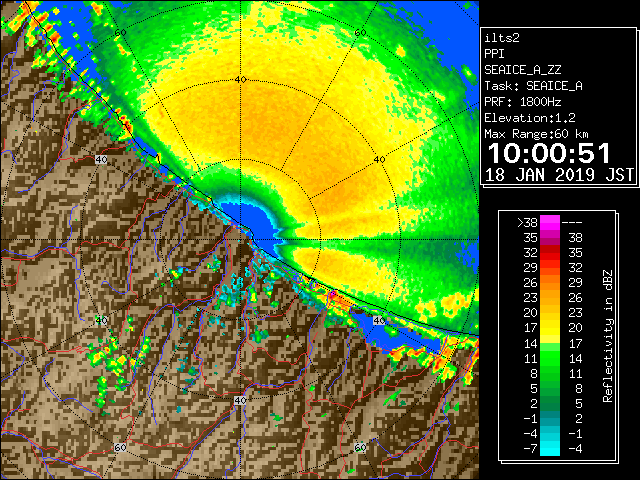Click the "---" legend label
The width and height of the screenshot is (640, 480).
[x=572, y=223]
